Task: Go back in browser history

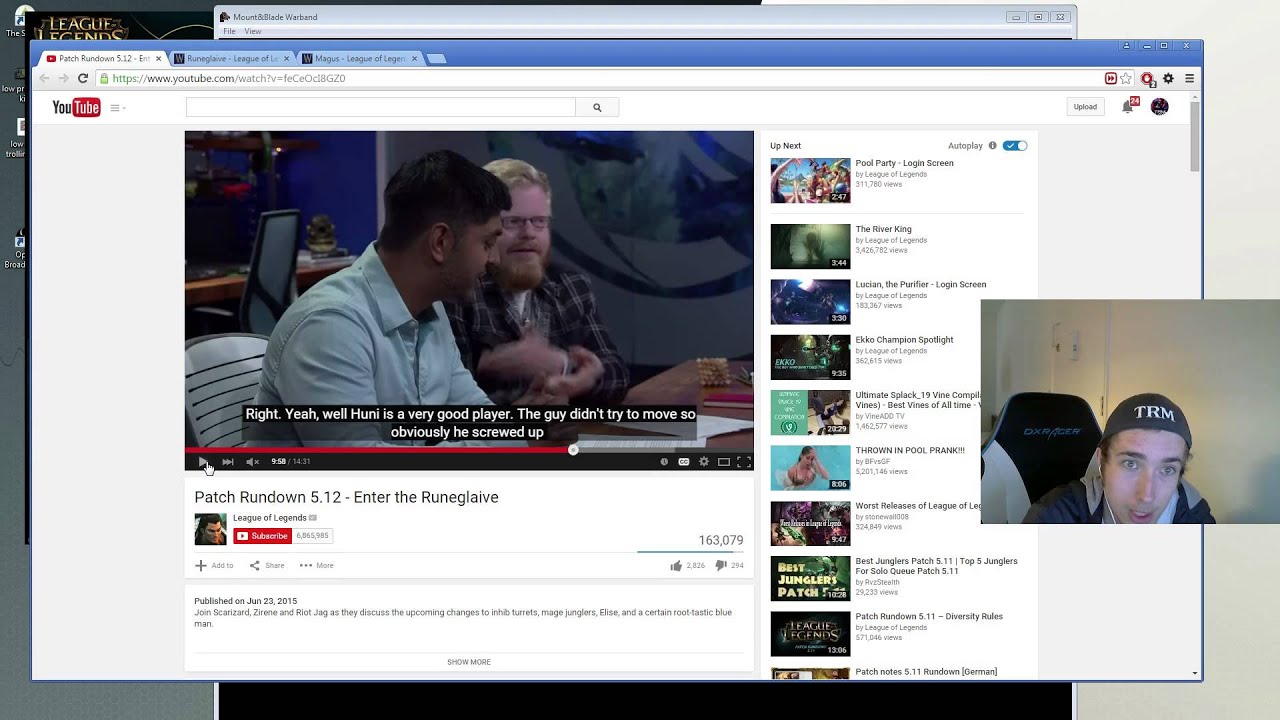Action: pyautogui.click(x=44, y=78)
